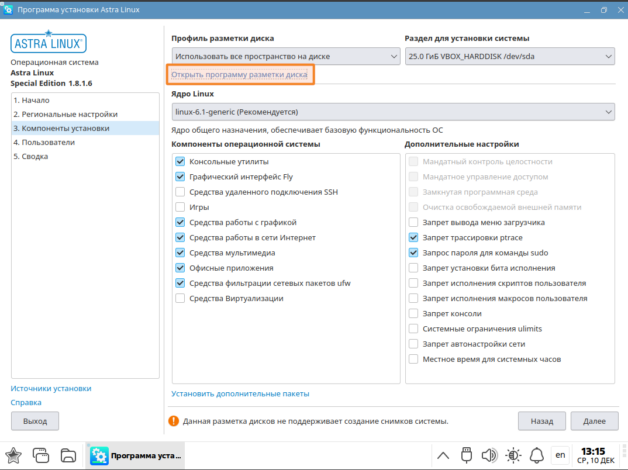This screenshot has width=628, height=470.
Task: Click the 'Далее' next button
Action: (594, 421)
